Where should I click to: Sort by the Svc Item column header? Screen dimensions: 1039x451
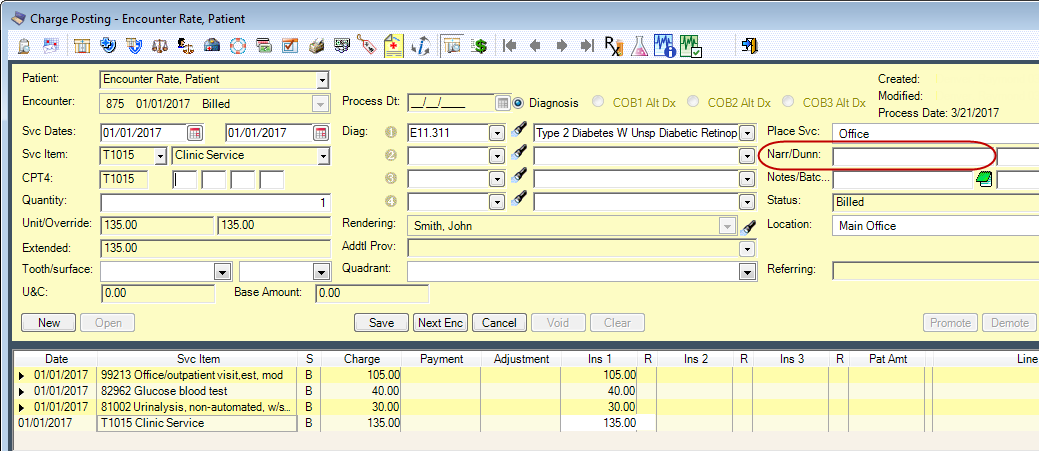tap(198, 359)
